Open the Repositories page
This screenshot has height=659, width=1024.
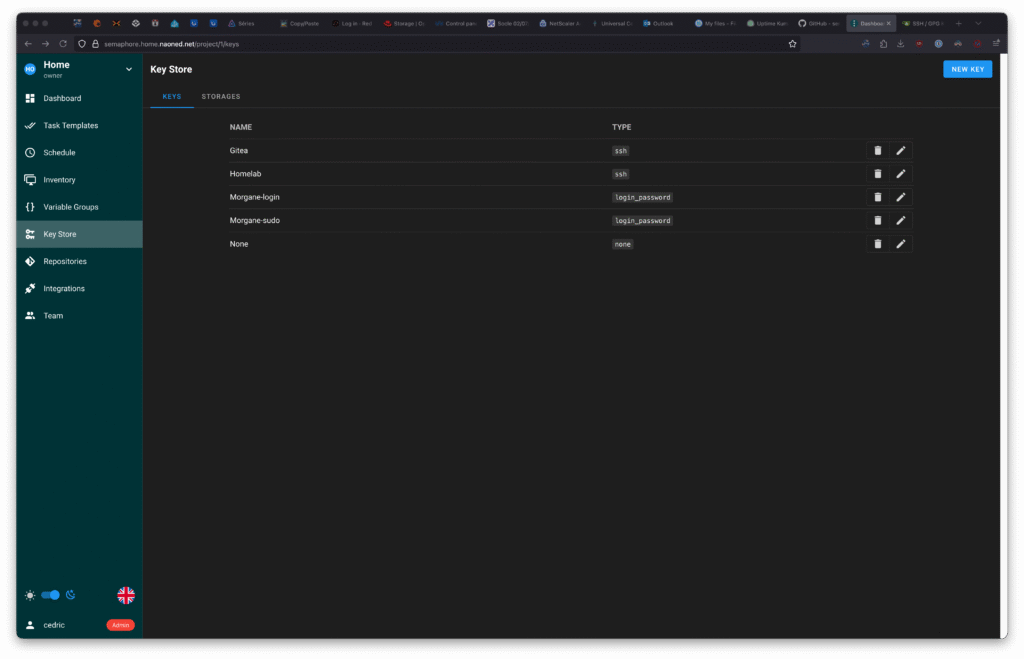(x=65, y=262)
